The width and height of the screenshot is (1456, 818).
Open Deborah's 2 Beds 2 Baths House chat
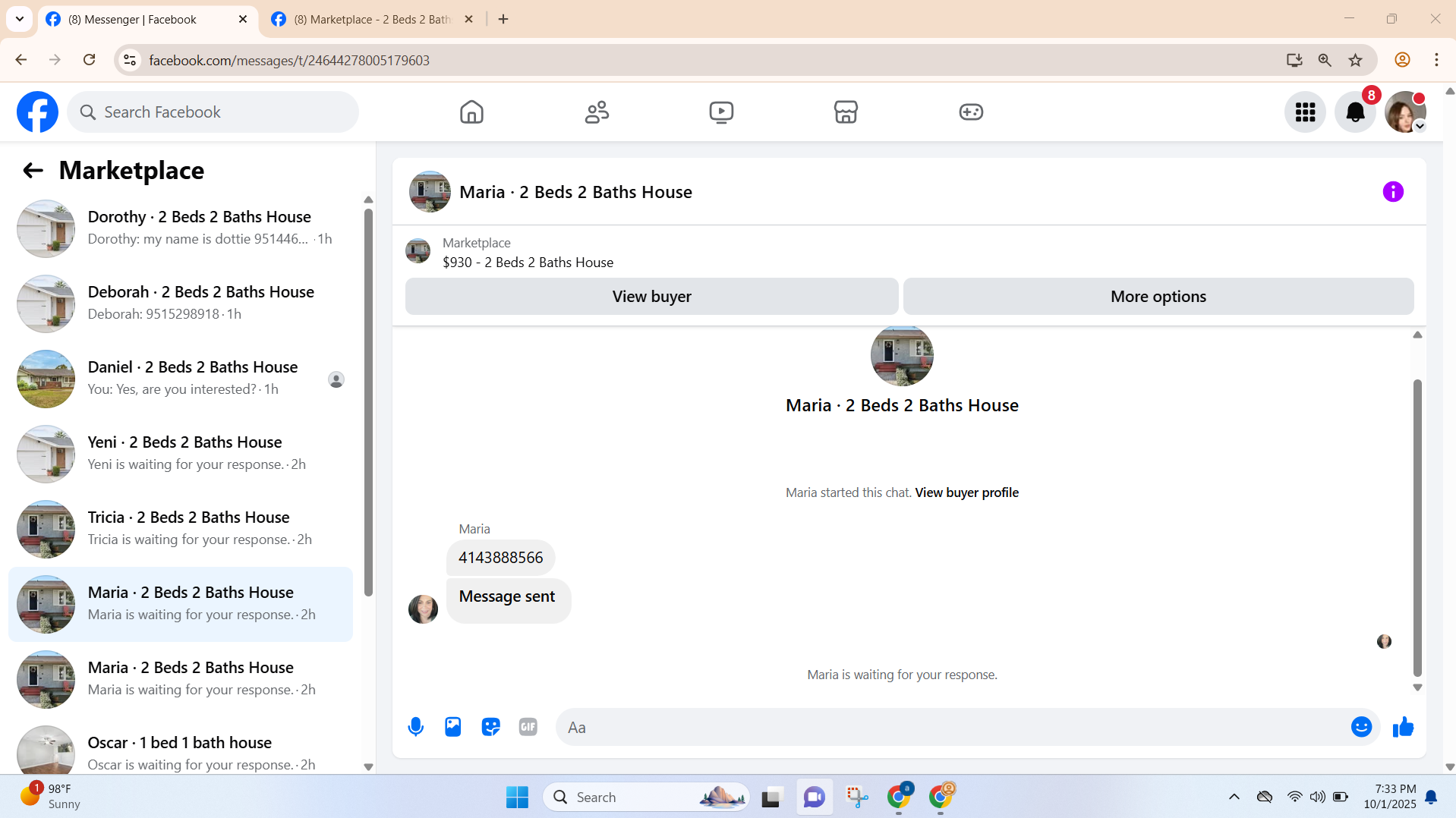click(181, 304)
